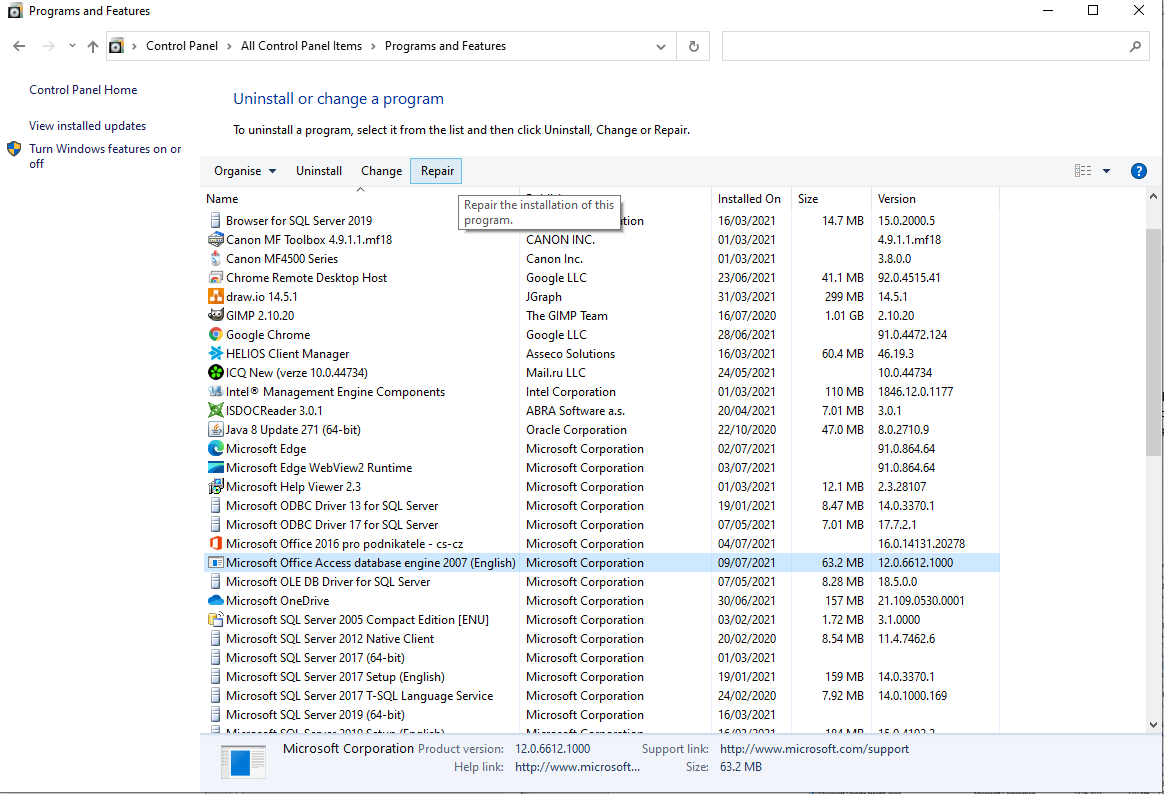This screenshot has height=794, width=1164.
Task: Click the Refresh button beside address bar
Action: point(693,46)
